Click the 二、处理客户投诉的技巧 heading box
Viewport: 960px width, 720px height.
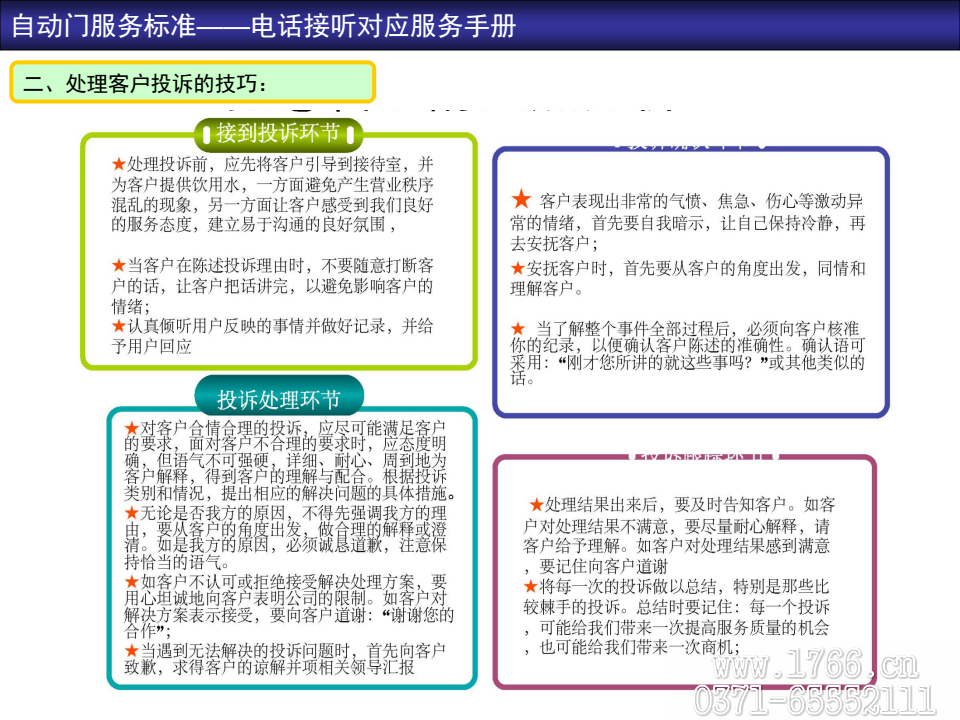[192, 83]
